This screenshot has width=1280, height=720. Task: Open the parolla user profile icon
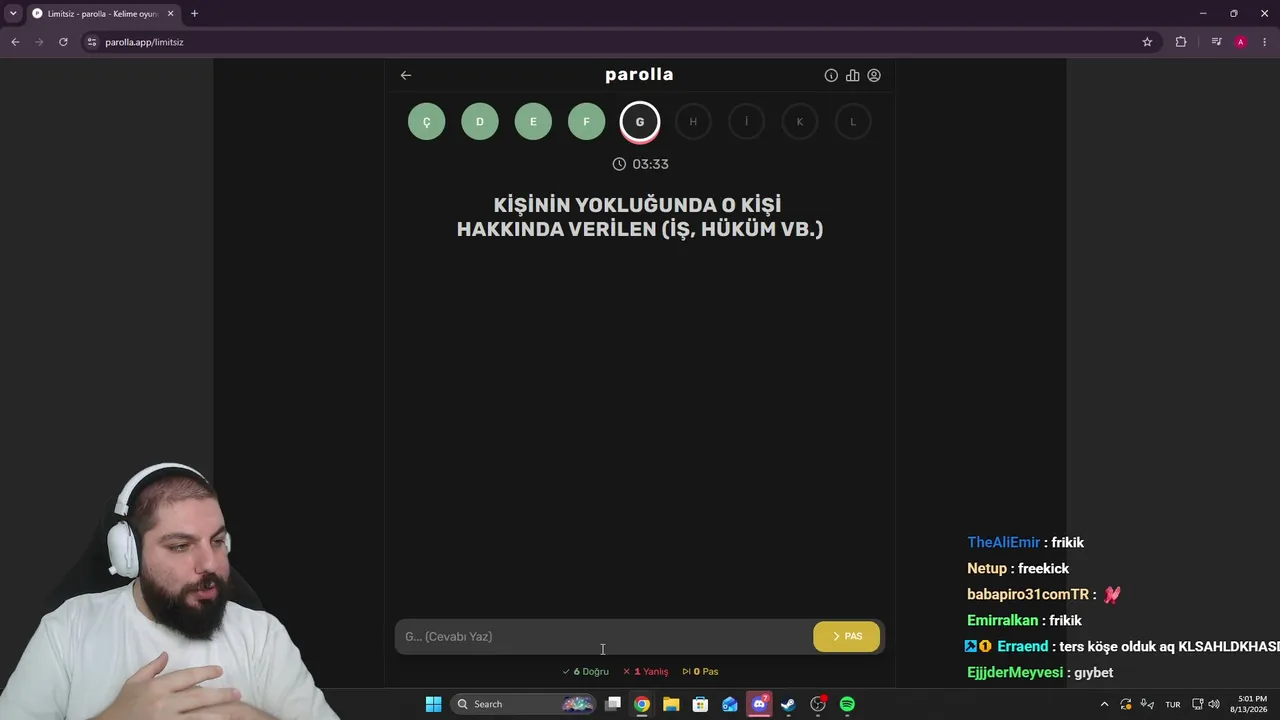pos(874,75)
